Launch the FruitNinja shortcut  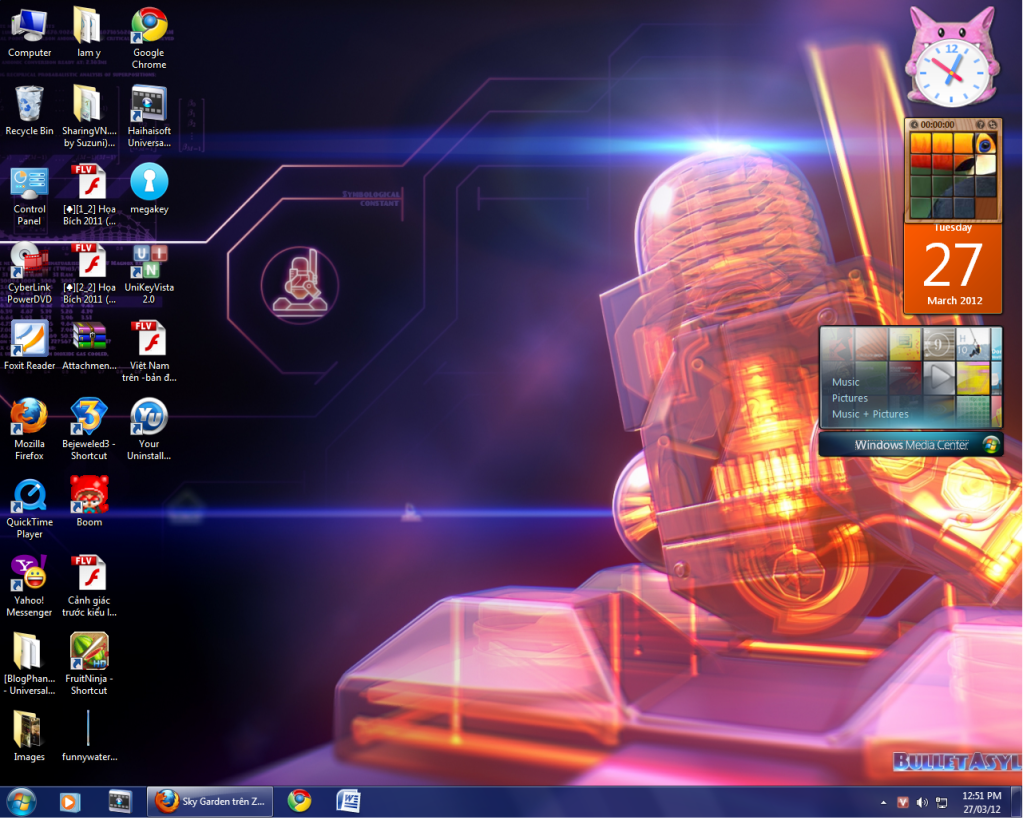(x=89, y=652)
